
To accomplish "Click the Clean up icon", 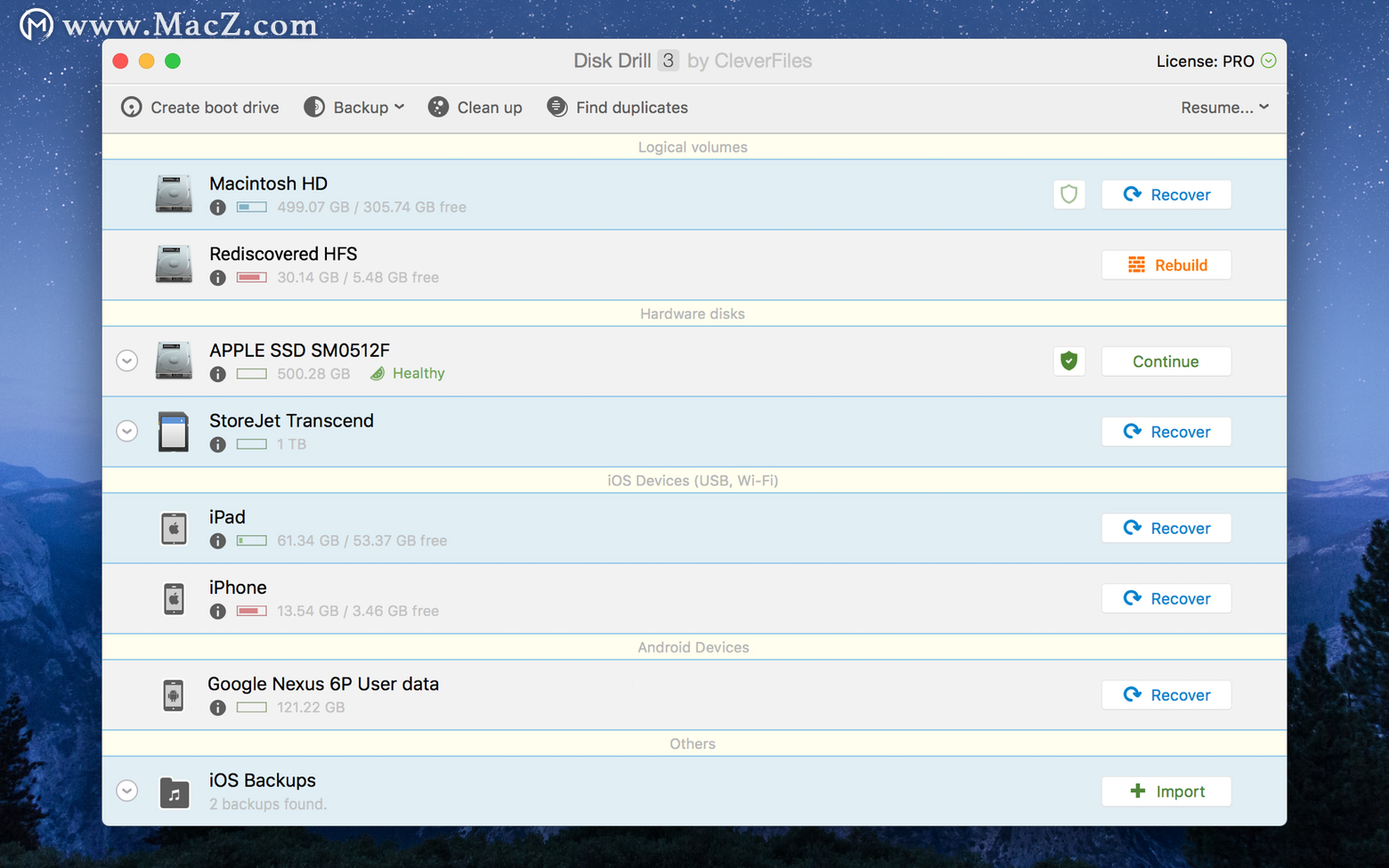I will pos(438,107).
